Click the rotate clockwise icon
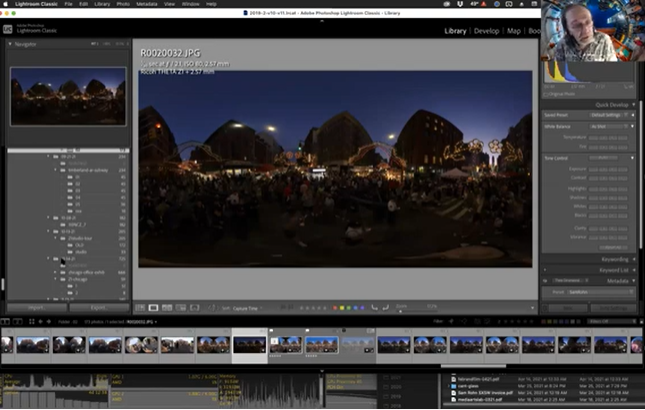 [386, 308]
